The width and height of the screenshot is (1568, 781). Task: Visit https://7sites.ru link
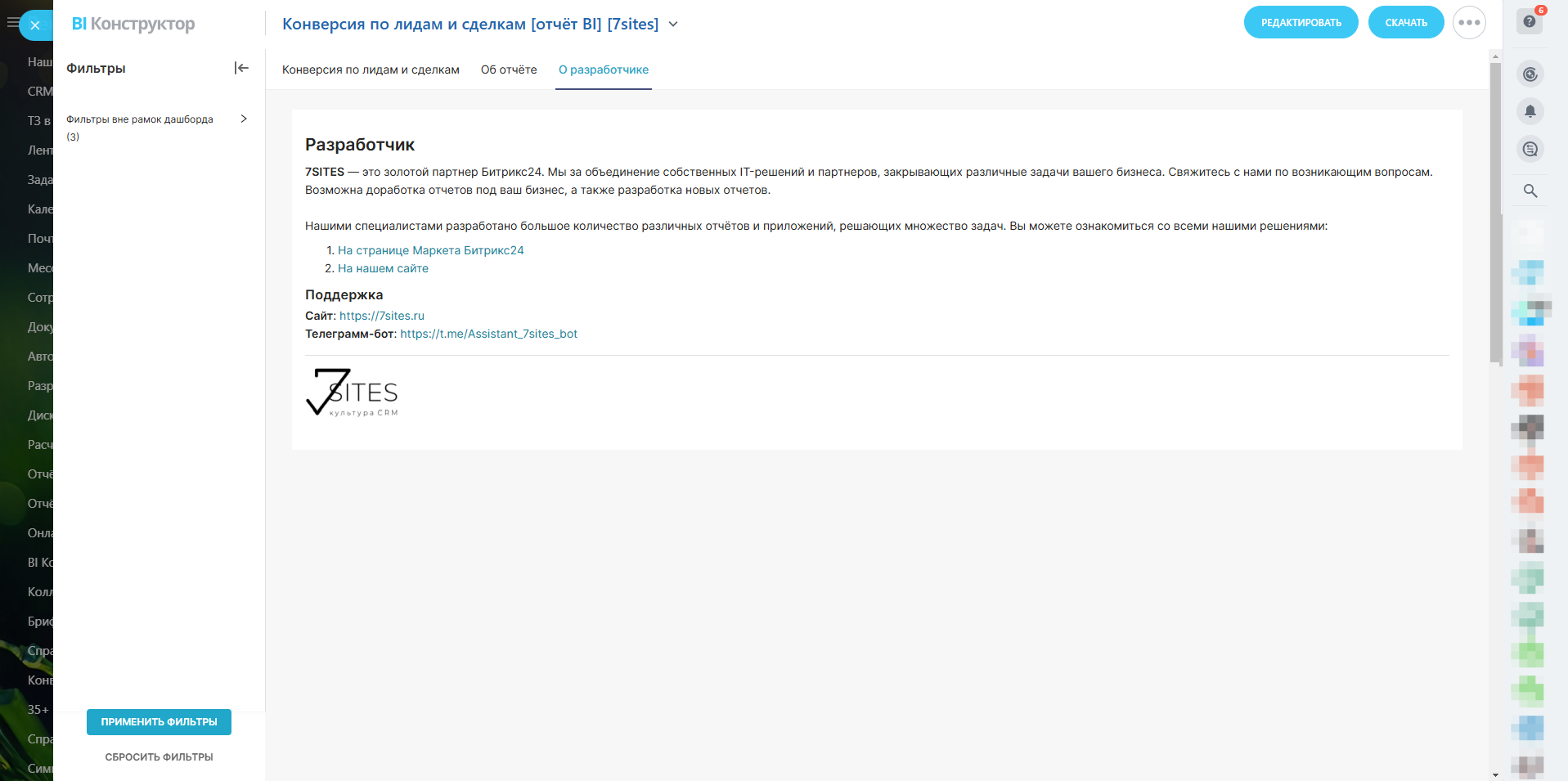[x=382, y=316]
